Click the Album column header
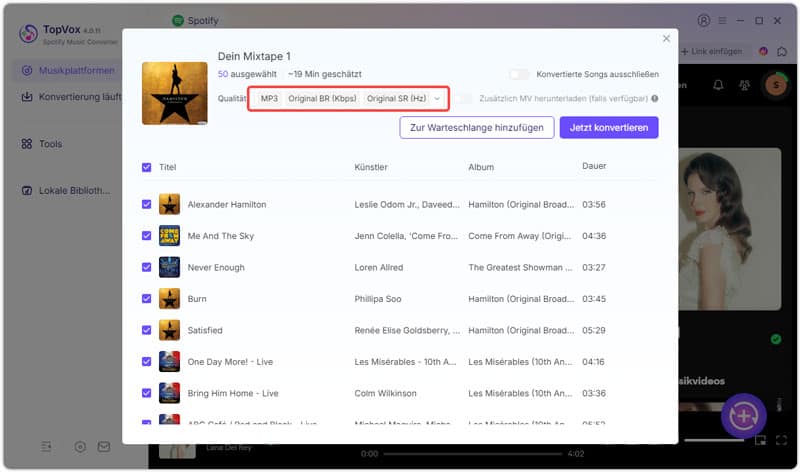The width and height of the screenshot is (800, 472). (481, 167)
